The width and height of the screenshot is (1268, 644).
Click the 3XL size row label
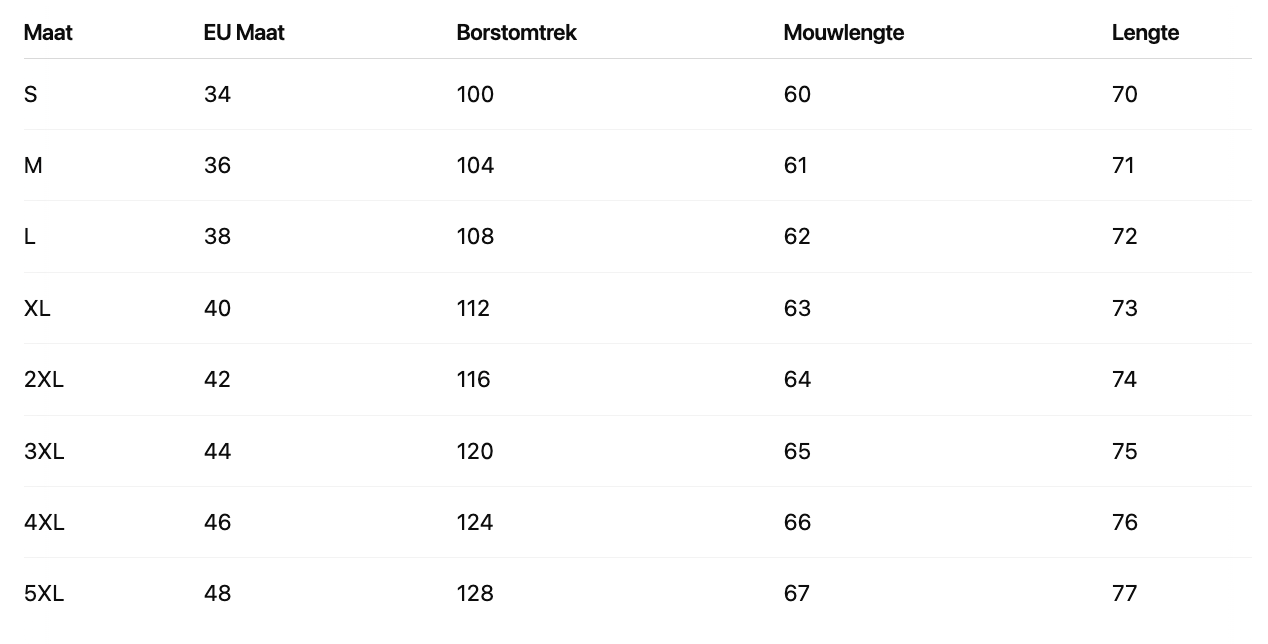coord(44,452)
